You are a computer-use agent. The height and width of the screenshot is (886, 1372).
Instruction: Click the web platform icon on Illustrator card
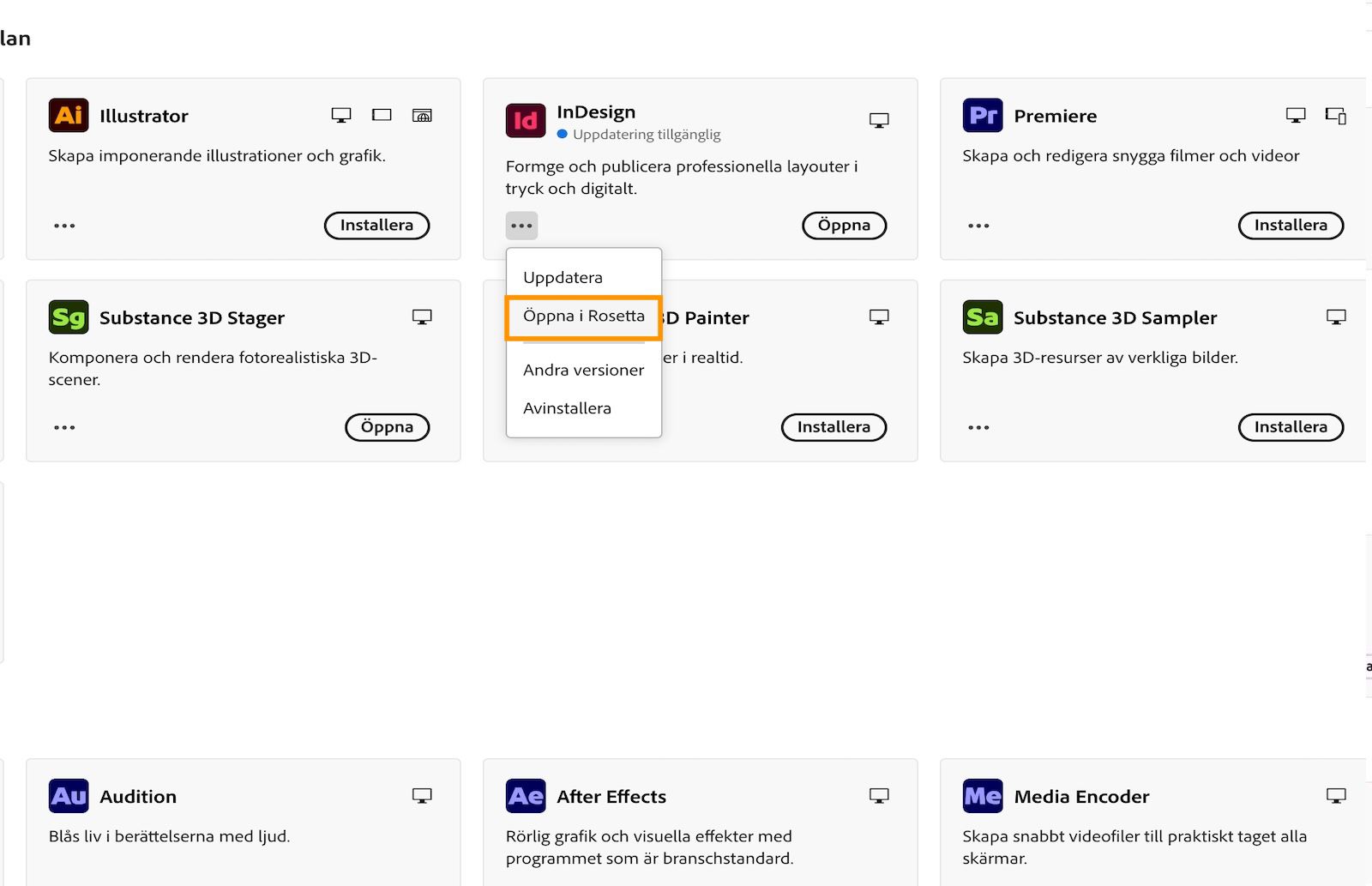[x=422, y=115]
